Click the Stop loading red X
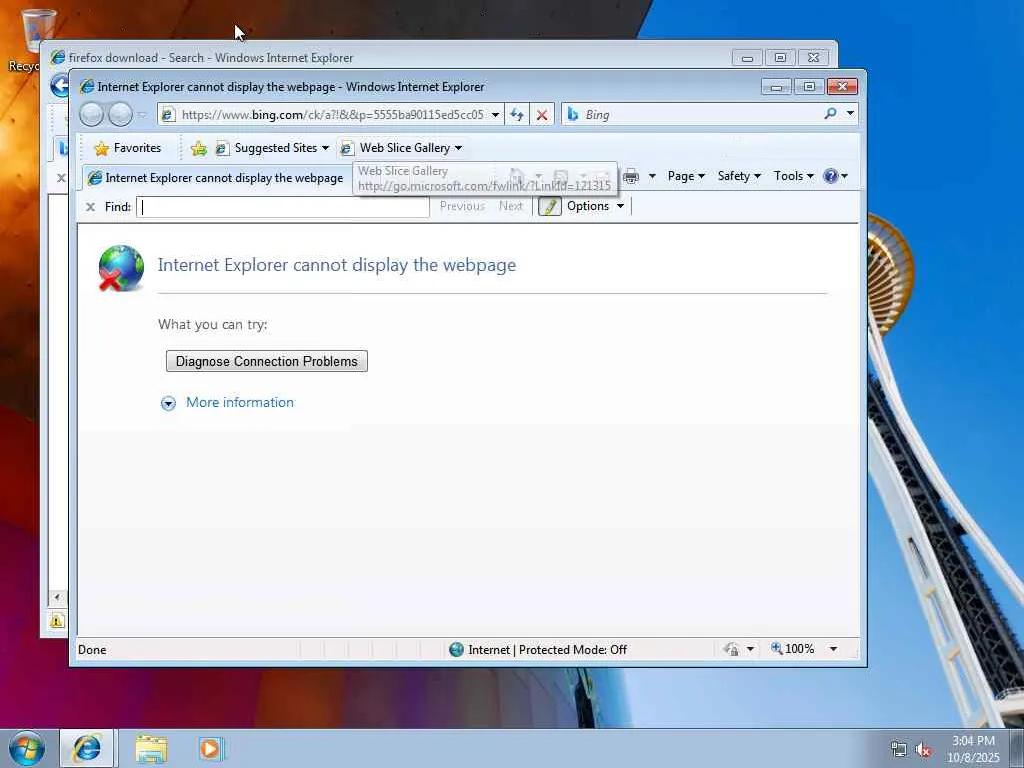 542,115
